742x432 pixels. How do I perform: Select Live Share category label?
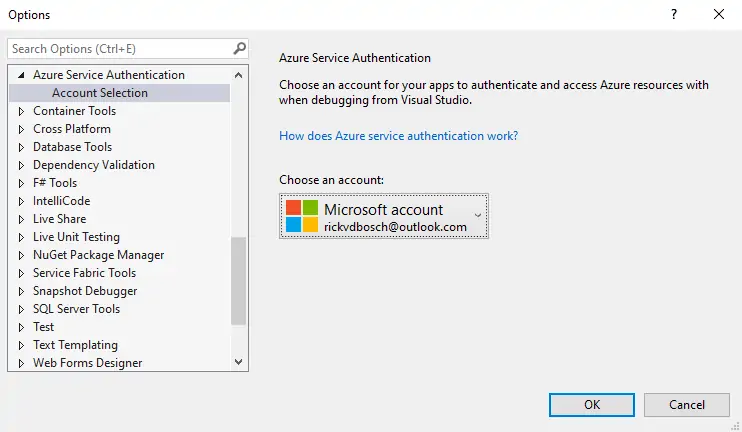[60, 219]
